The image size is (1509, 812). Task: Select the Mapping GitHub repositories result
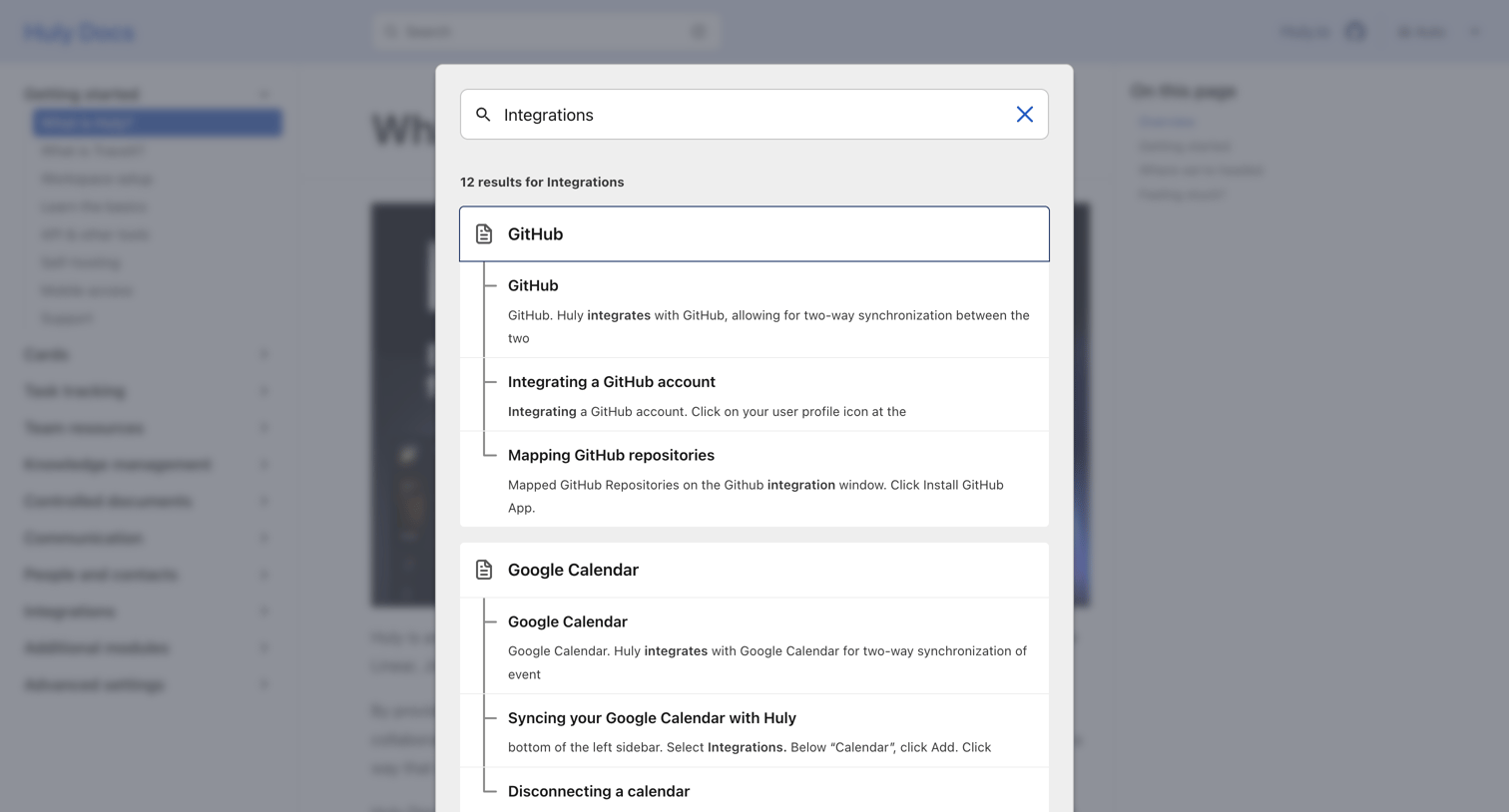[754, 480]
